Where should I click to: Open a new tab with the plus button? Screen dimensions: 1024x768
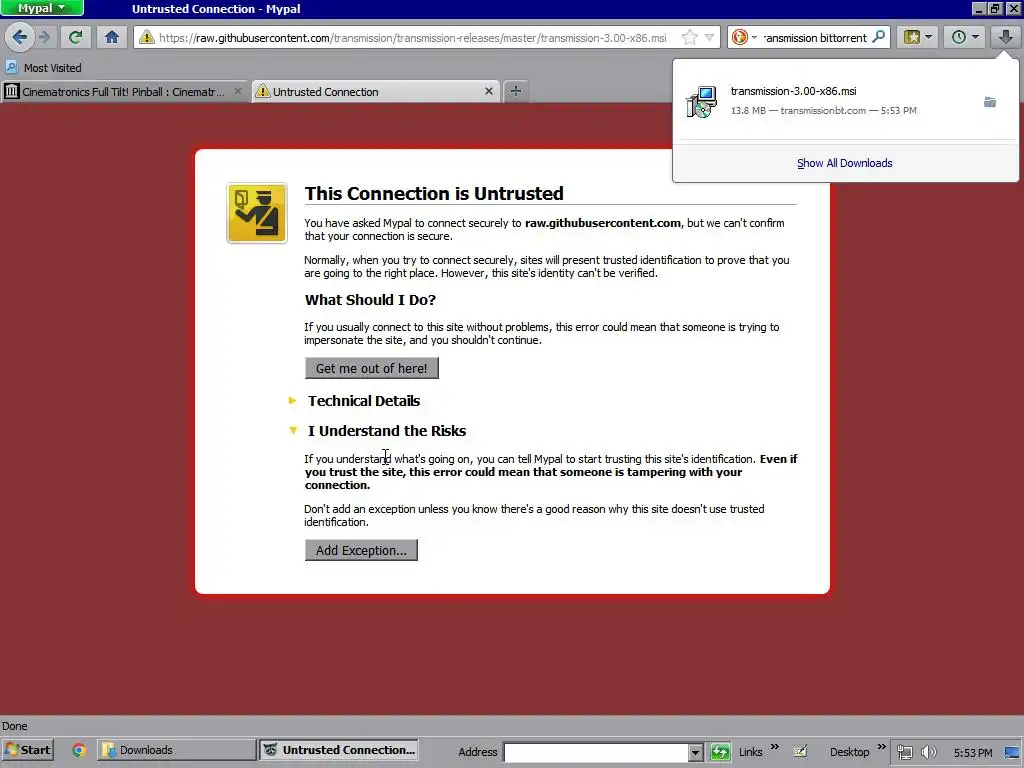point(516,91)
